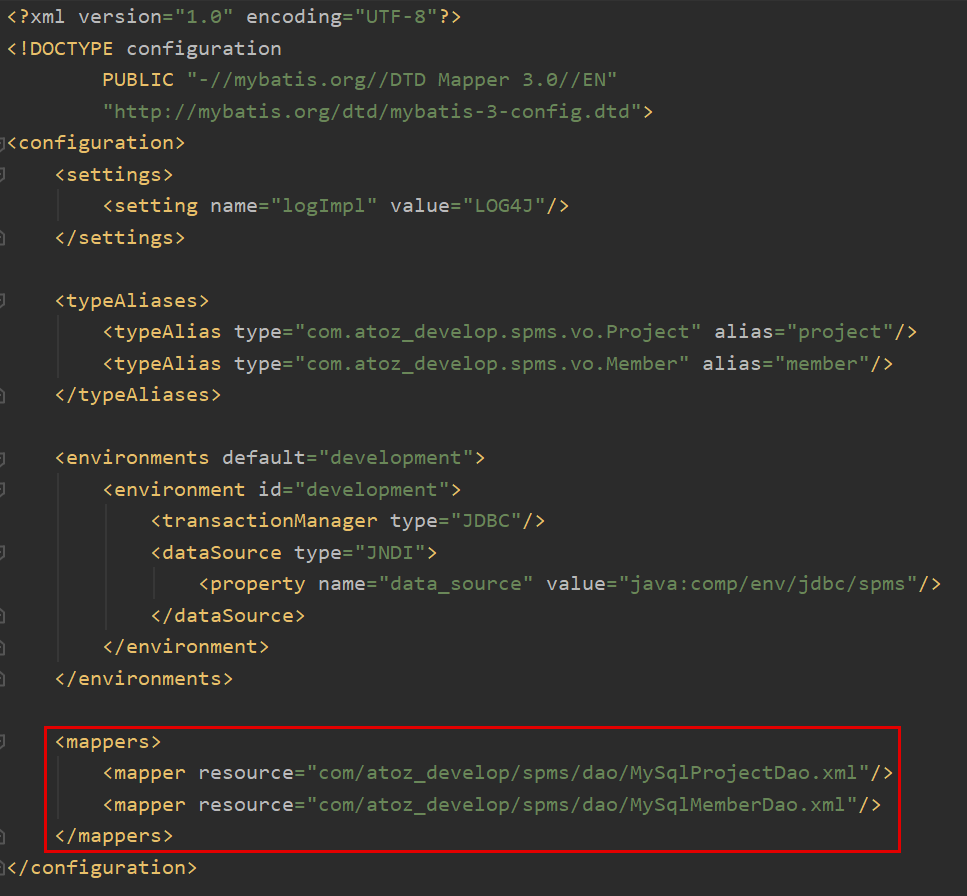Click the xml version "1.0" value
This screenshot has height=896, width=967.
point(204,17)
